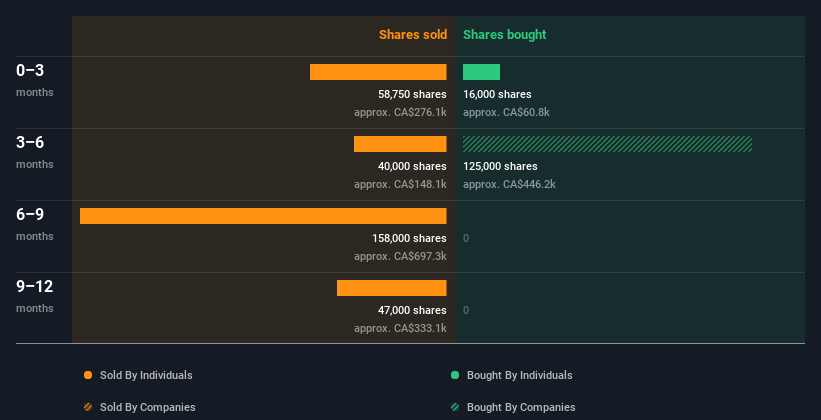Image resolution: width=821 pixels, height=420 pixels.
Task: Select the Sold By Individuals legend label
Action: point(146,375)
